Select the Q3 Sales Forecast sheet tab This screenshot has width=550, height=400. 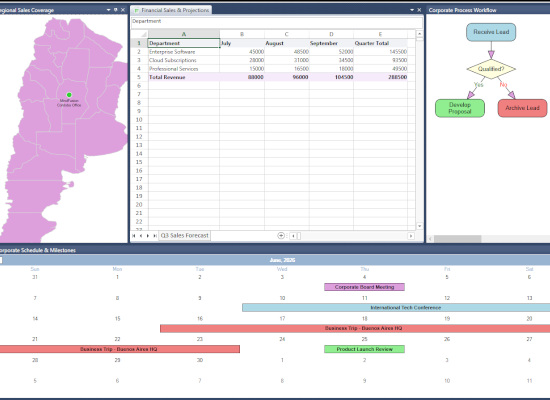[185, 235]
